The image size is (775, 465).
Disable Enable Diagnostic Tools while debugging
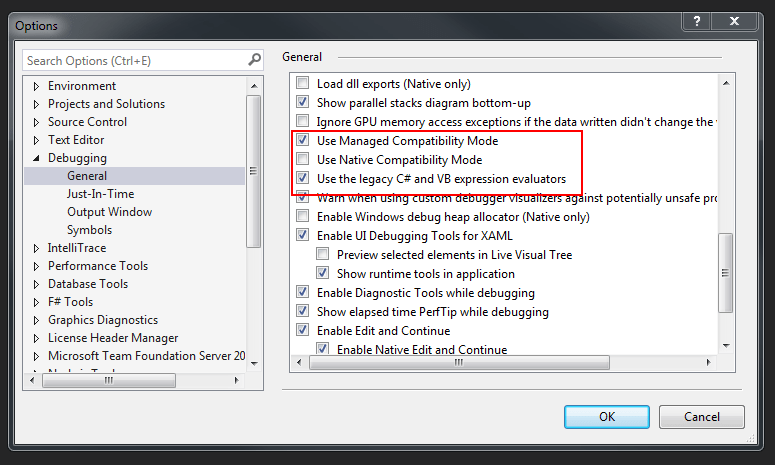pyautogui.click(x=303, y=293)
